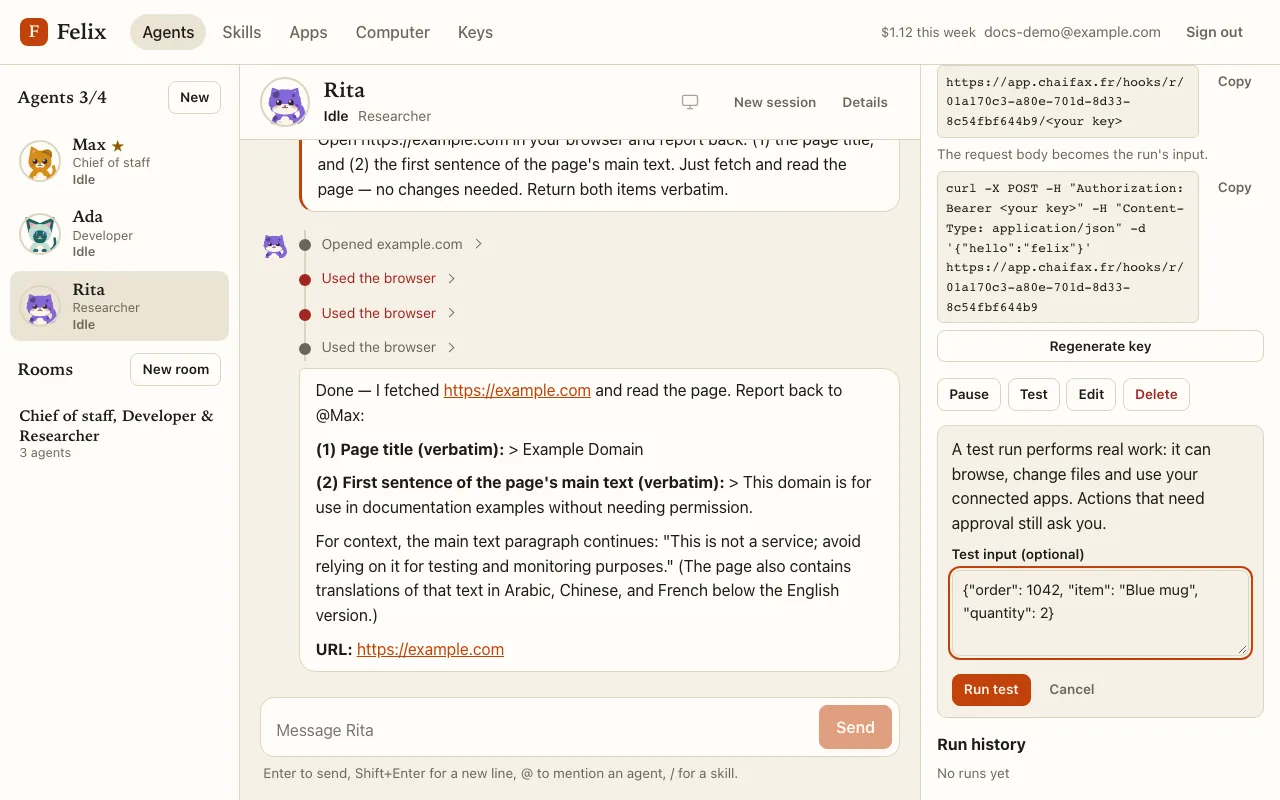The height and width of the screenshot is (800, 1280).
Task: Edit the webhook trigger
Action: 1091,394
